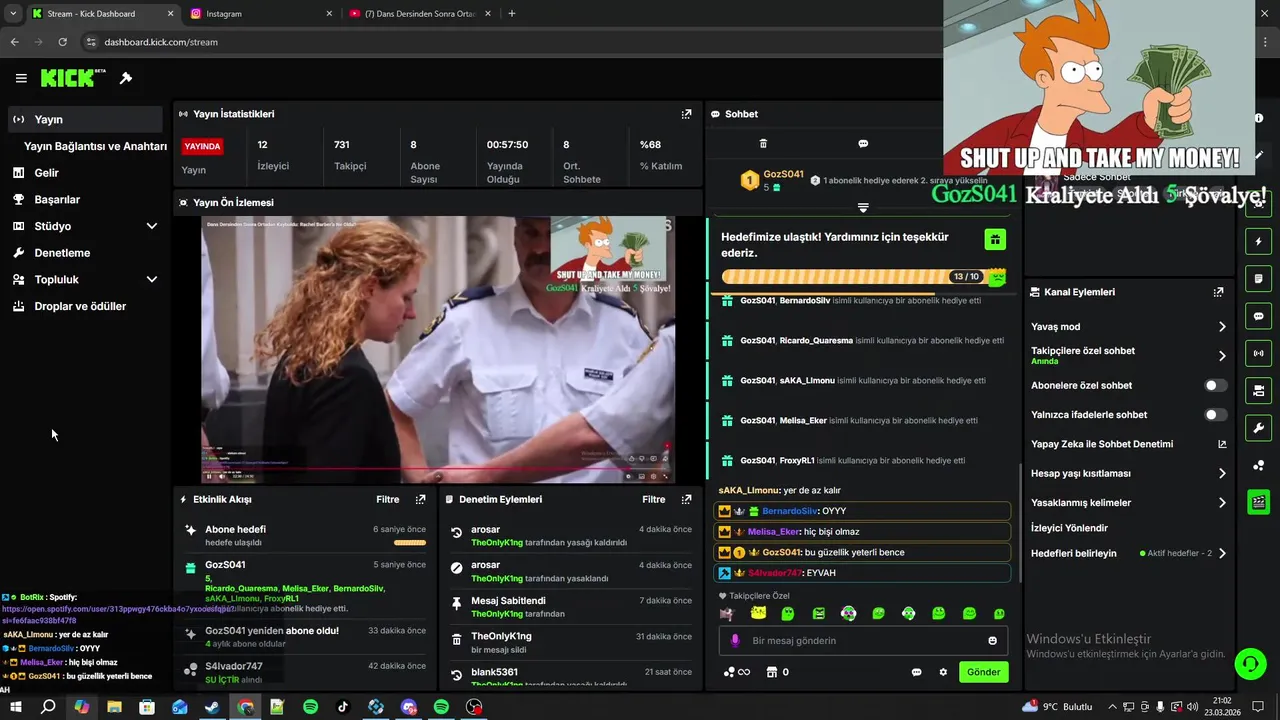Screen dimensions: 1280x720
Task: Switch to the YouTube Dans Dersinden tab
Action: (420, 14)
